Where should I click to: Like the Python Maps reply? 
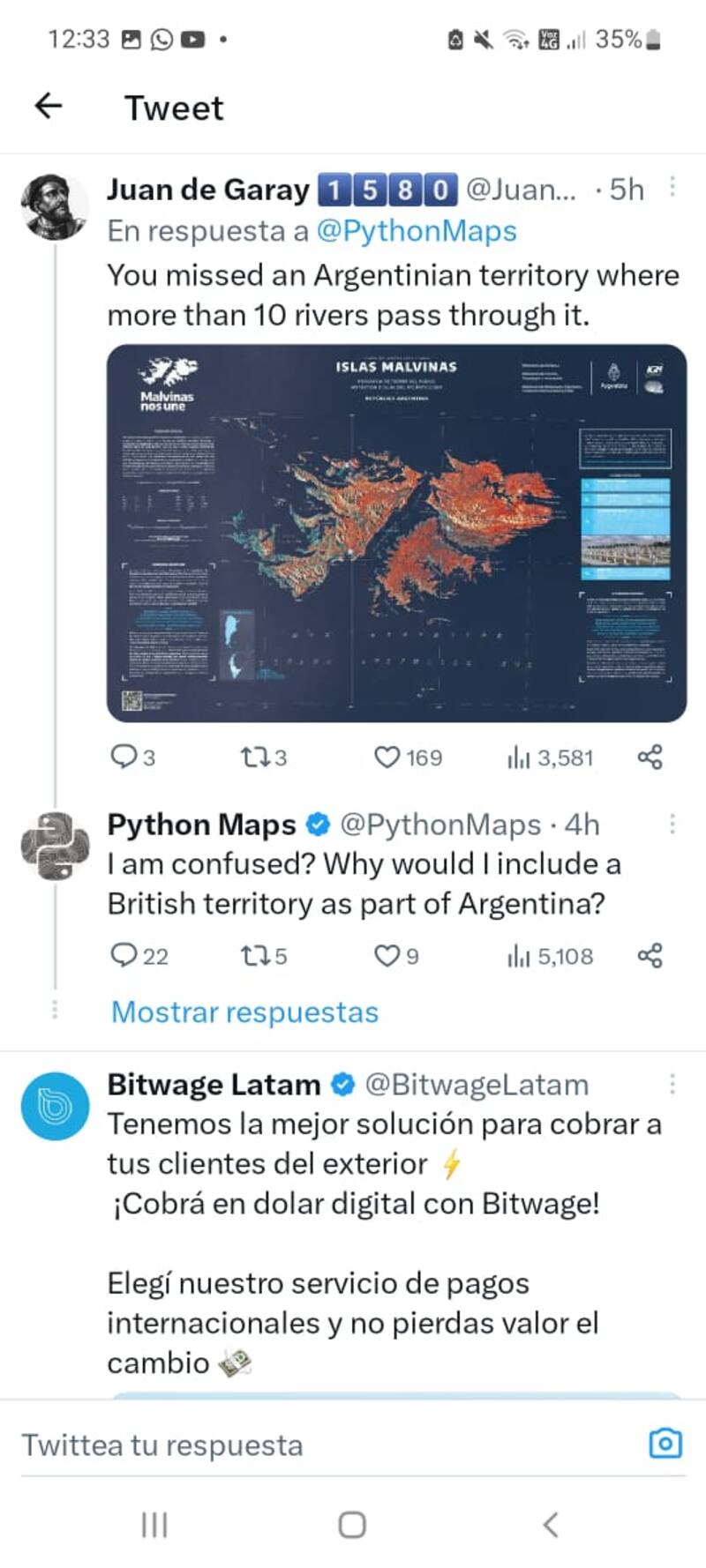click(387, 955)
